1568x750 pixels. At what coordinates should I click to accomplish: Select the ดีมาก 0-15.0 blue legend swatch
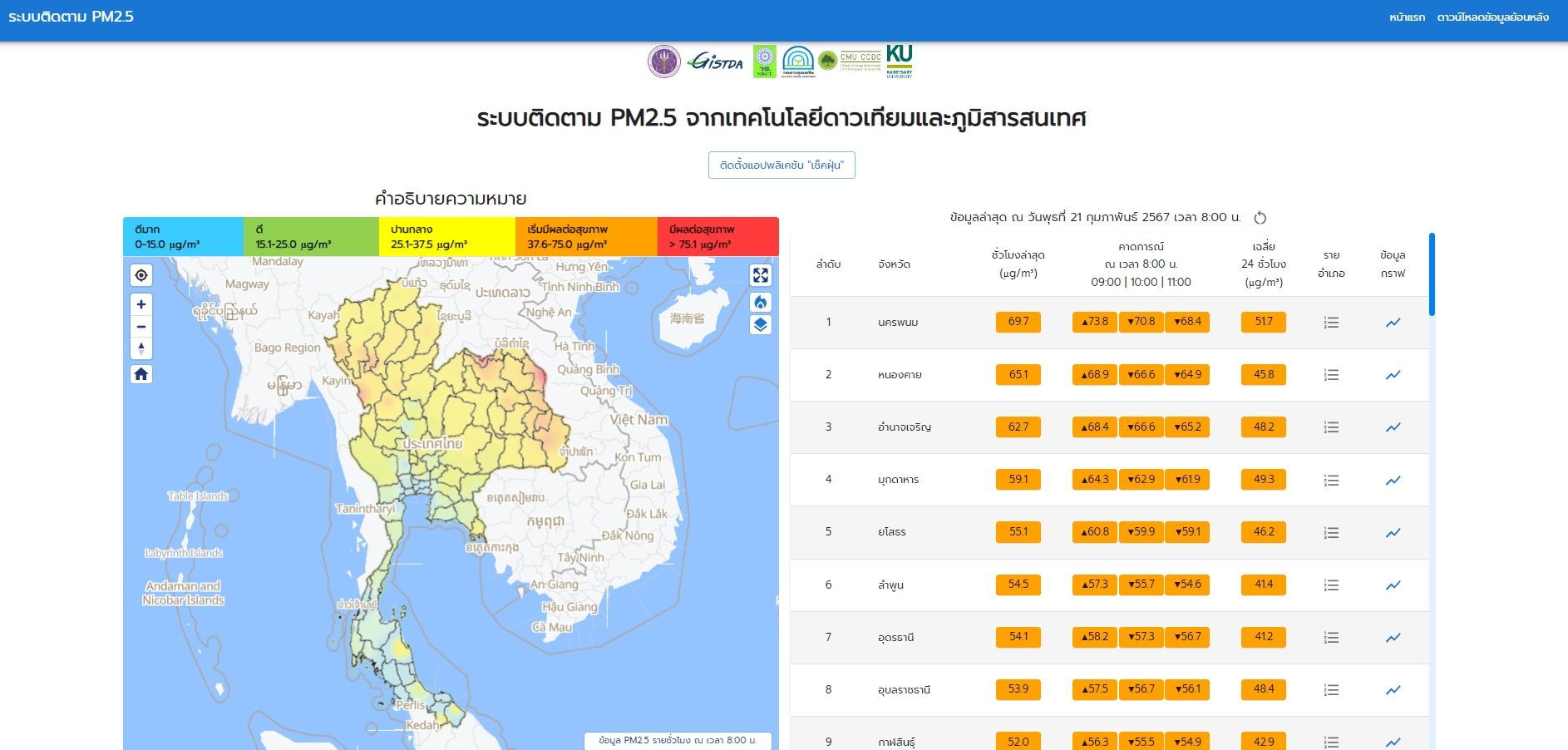tap(183, 236)
